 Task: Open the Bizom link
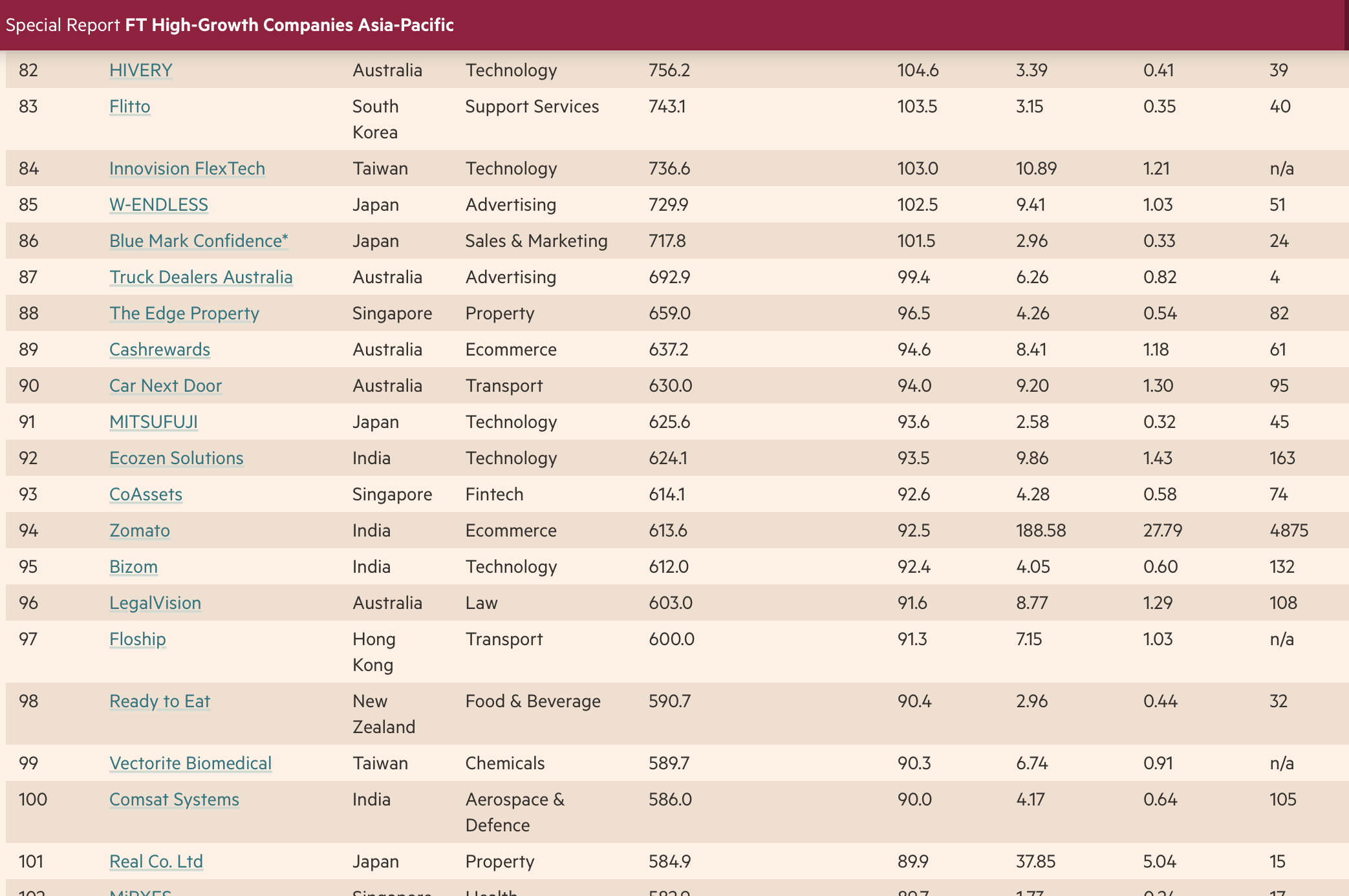click(x=133, y=566)
